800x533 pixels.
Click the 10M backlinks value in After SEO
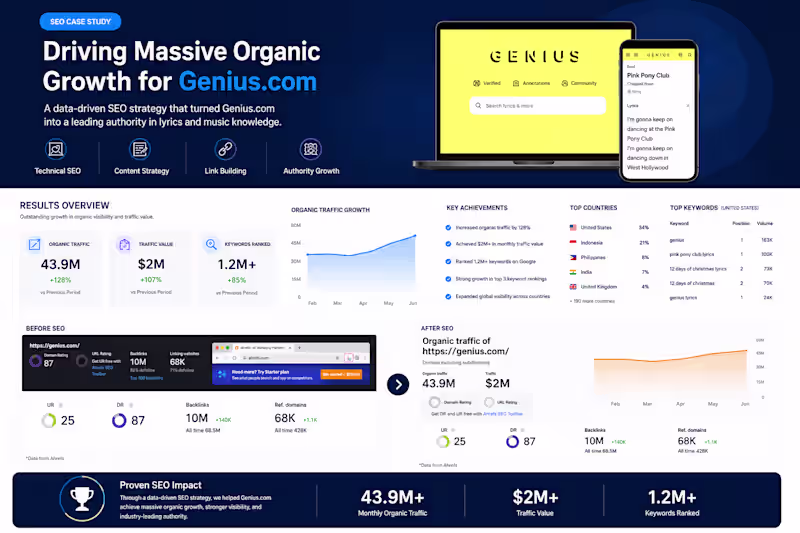pos(594,441)
